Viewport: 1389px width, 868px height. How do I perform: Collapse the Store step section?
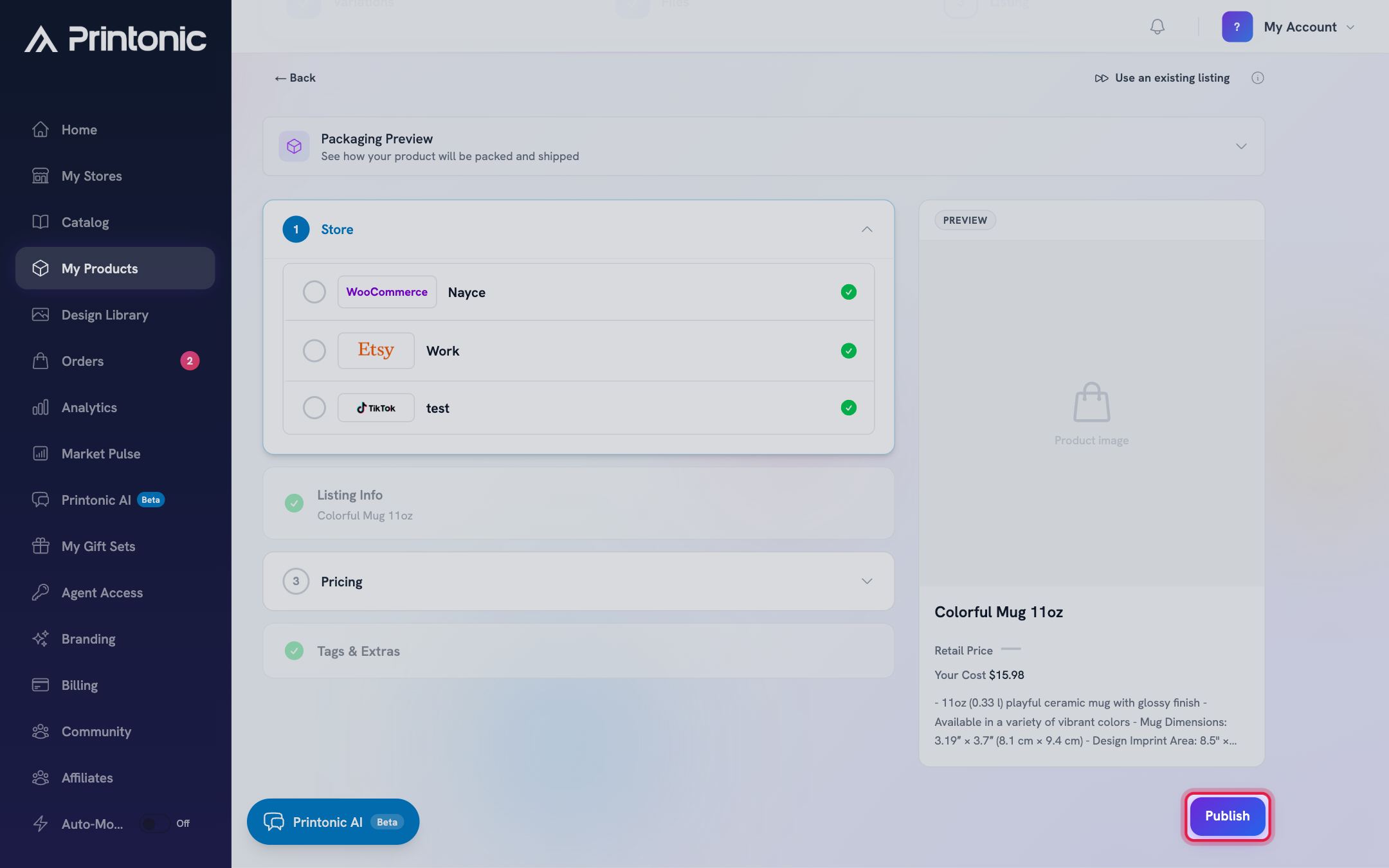point(867,230)
